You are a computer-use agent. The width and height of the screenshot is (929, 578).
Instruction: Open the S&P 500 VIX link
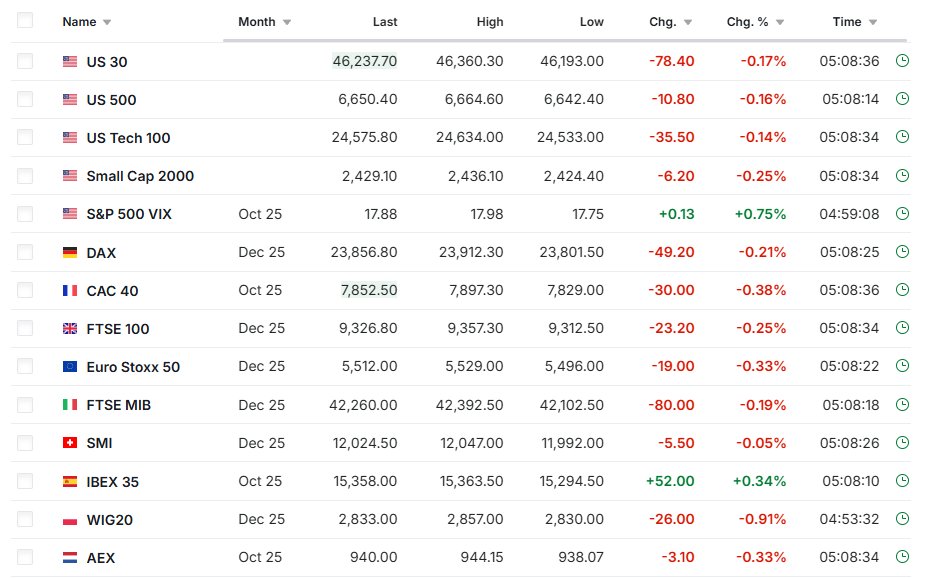pos(129,214)
